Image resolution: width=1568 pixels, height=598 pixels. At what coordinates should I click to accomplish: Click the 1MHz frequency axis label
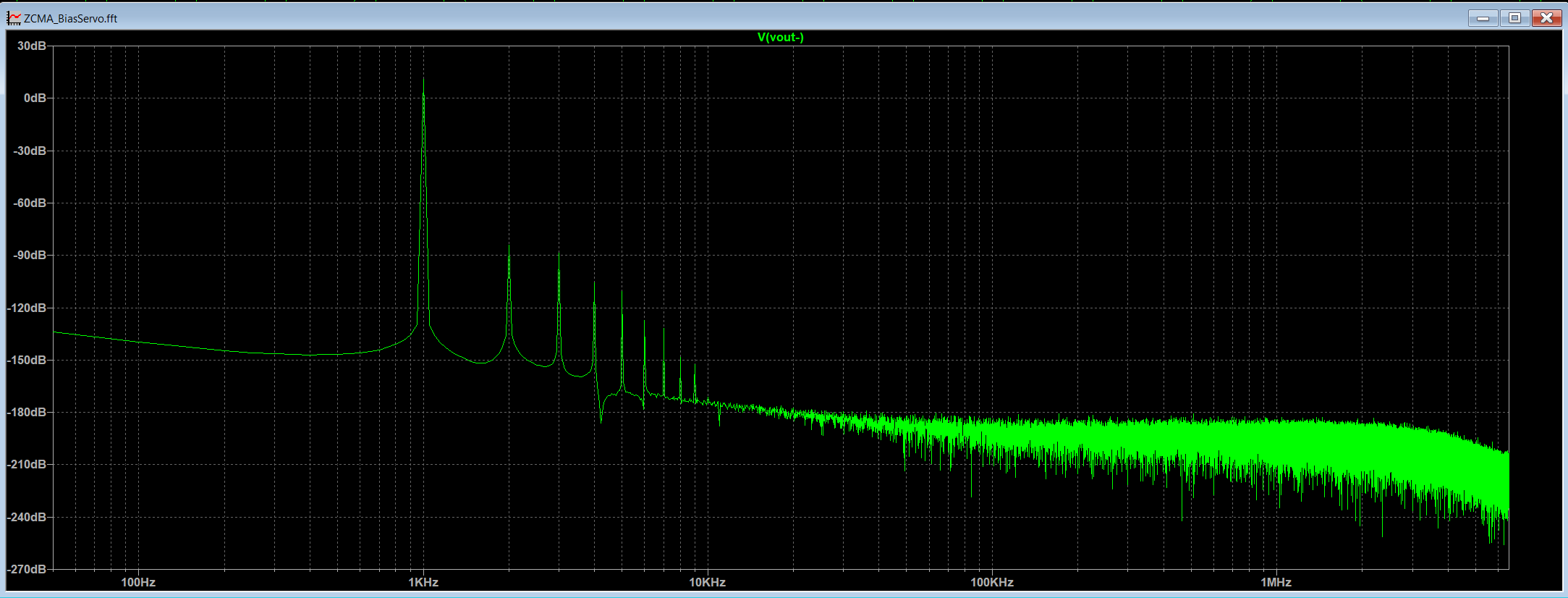[1276, 582]
